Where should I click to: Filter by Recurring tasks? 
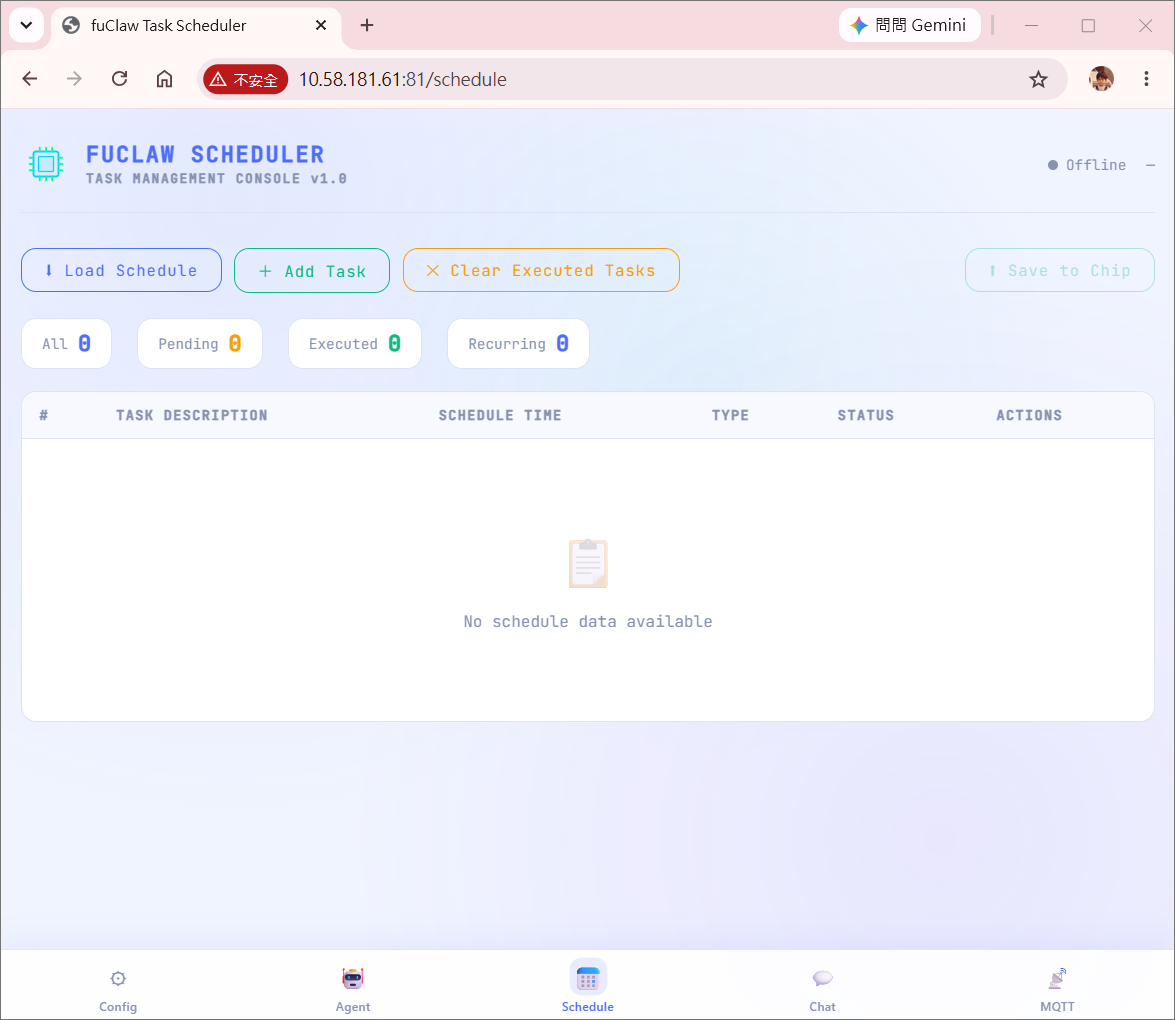(x=518, y=343)
